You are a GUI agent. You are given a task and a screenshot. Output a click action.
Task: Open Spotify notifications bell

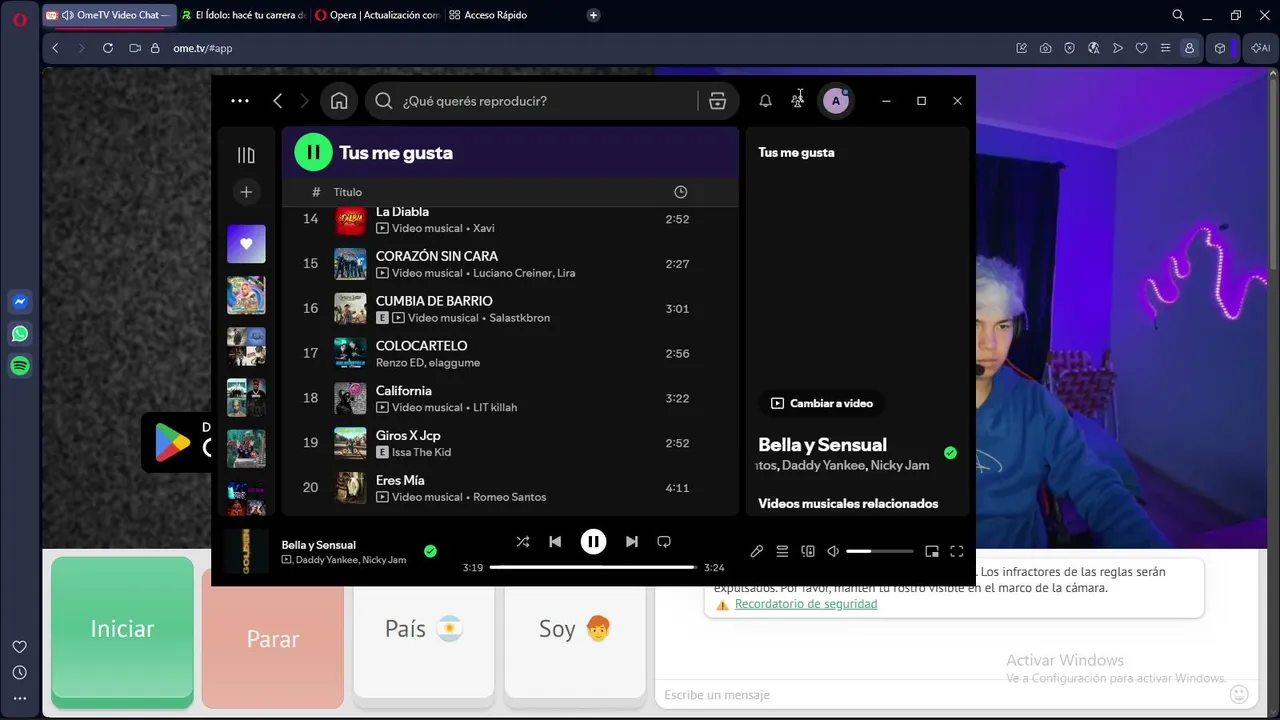[765, 101]
